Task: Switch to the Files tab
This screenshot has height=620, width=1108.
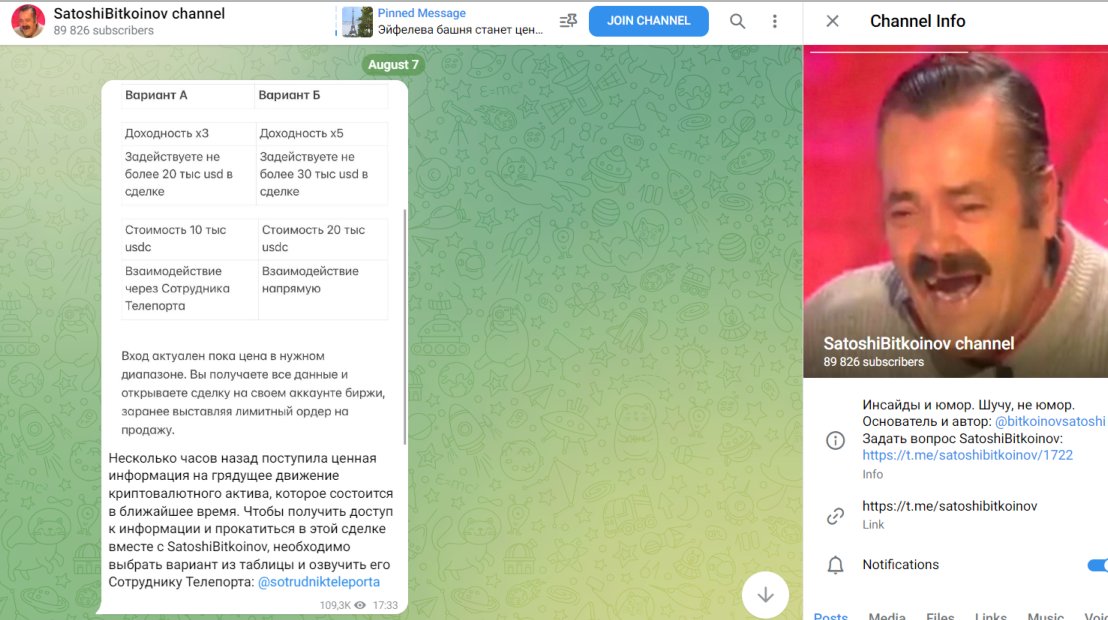Action: pos(940,616)
